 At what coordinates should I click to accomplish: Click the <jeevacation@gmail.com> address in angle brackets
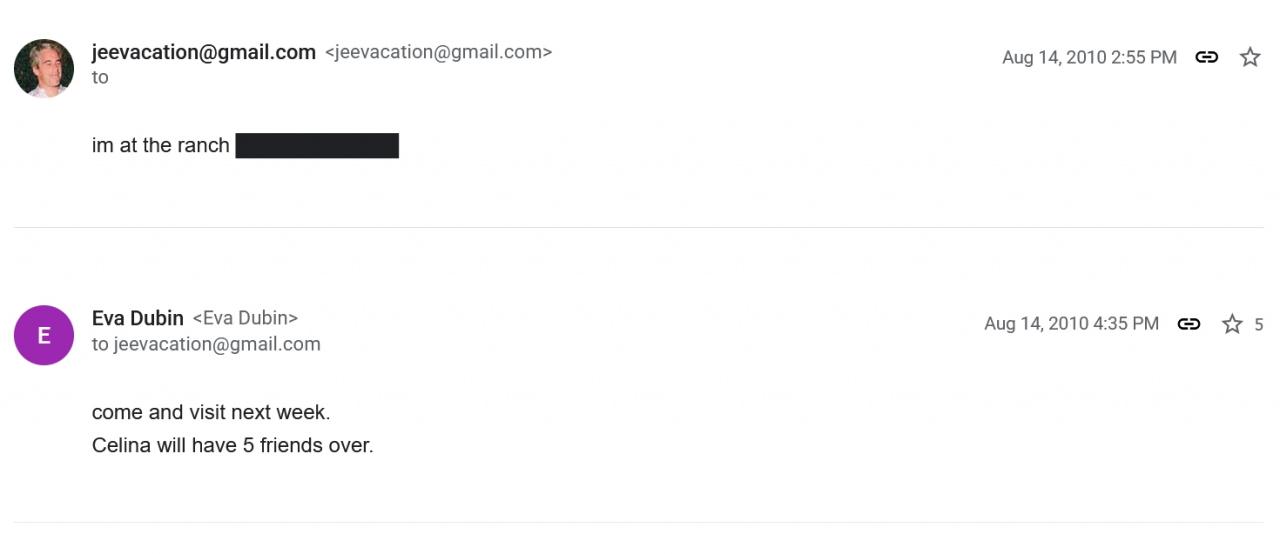pyautogui.click(x=438, y=52)
